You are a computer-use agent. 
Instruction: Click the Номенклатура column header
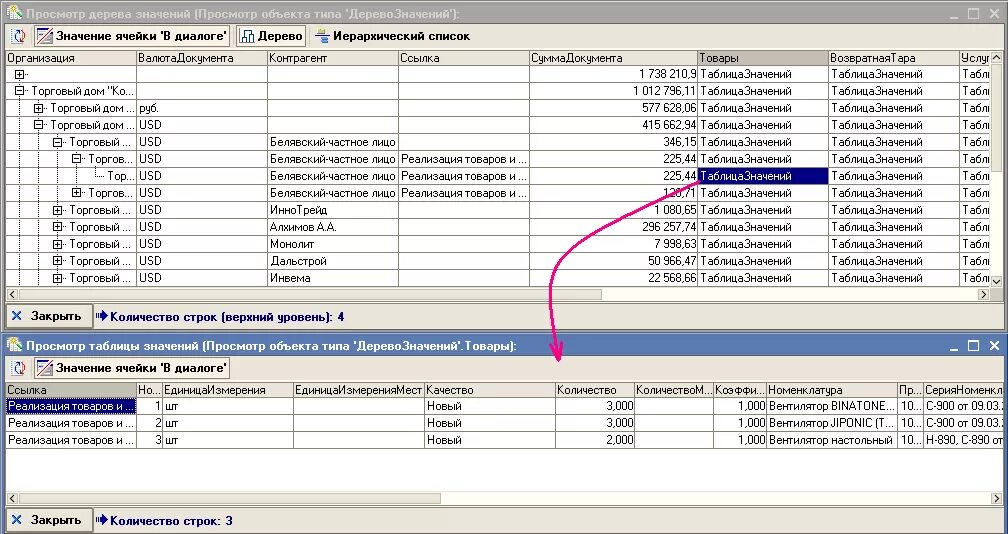point(832,390)
